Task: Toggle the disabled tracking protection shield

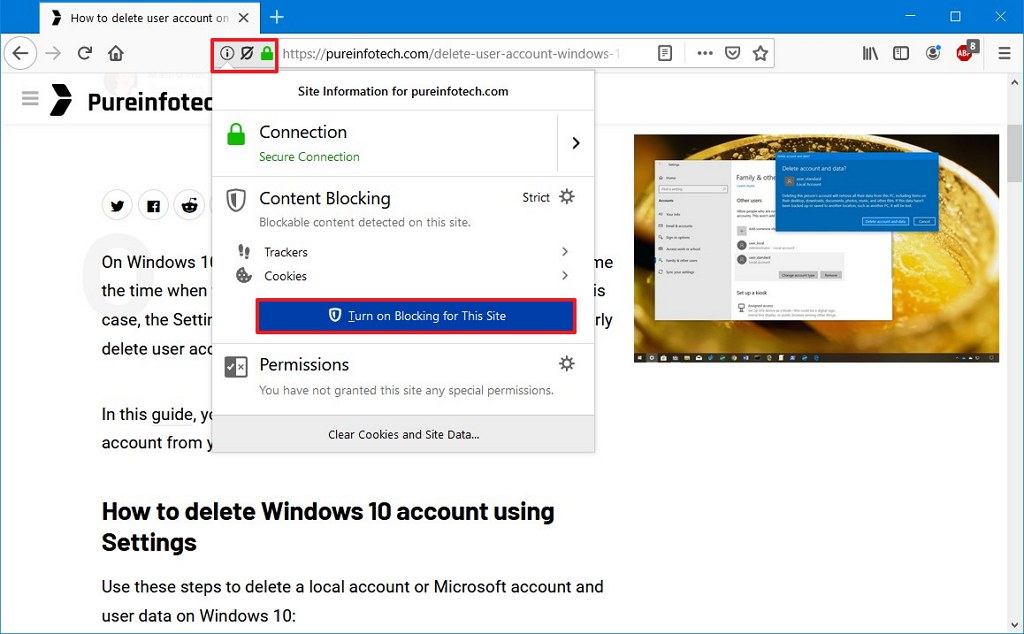Action: [x=245, y=53]
